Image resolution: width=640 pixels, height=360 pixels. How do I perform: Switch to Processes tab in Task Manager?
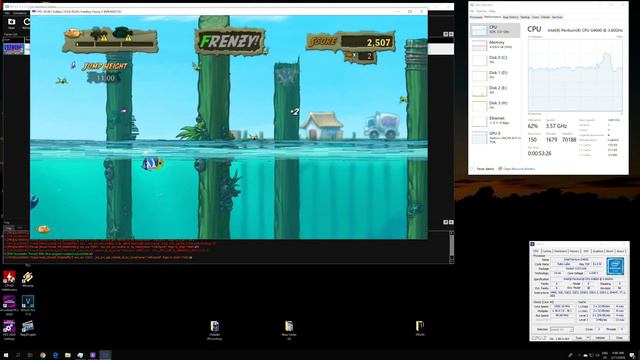[476, 17]
